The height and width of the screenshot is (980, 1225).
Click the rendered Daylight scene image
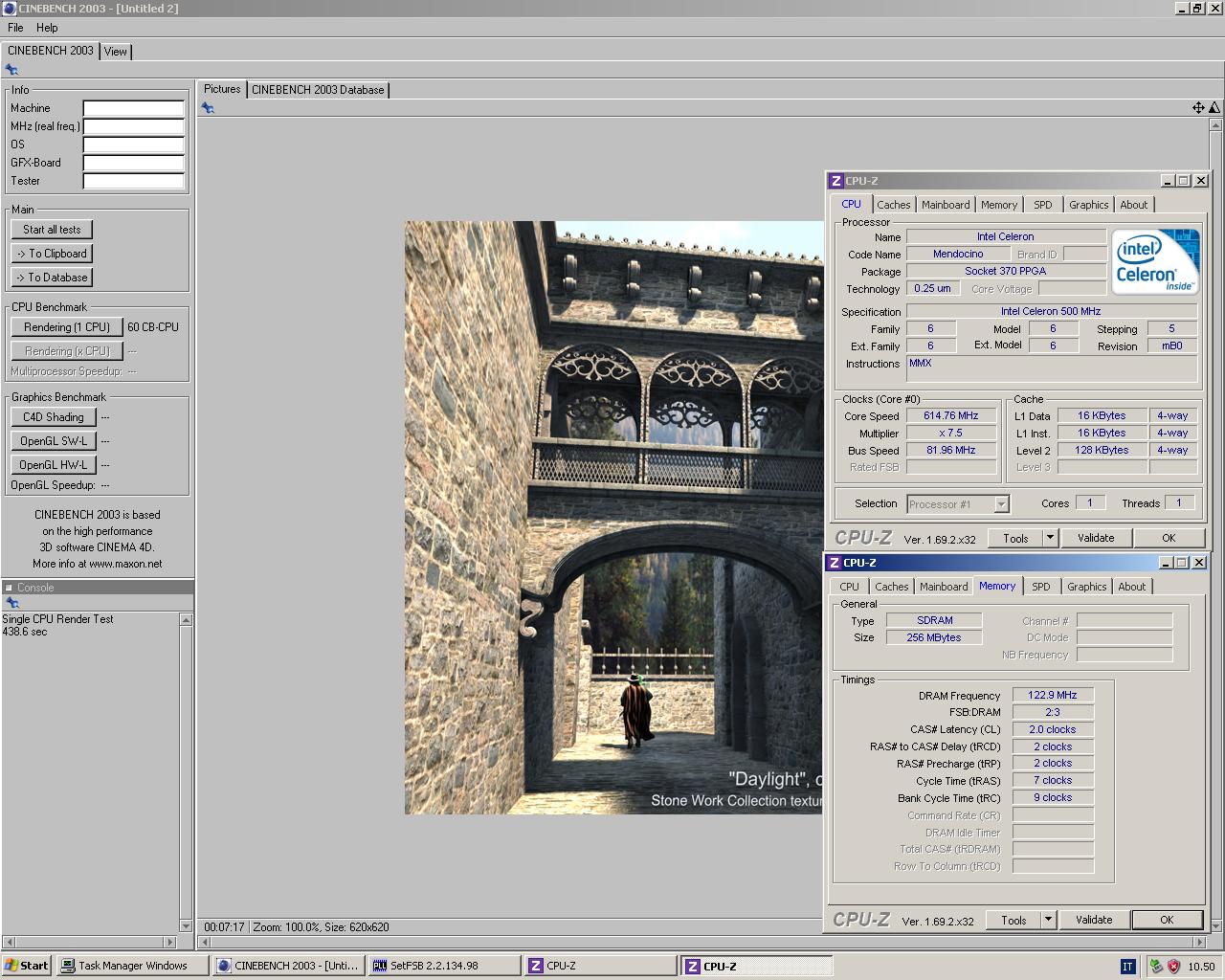(613, 518)
